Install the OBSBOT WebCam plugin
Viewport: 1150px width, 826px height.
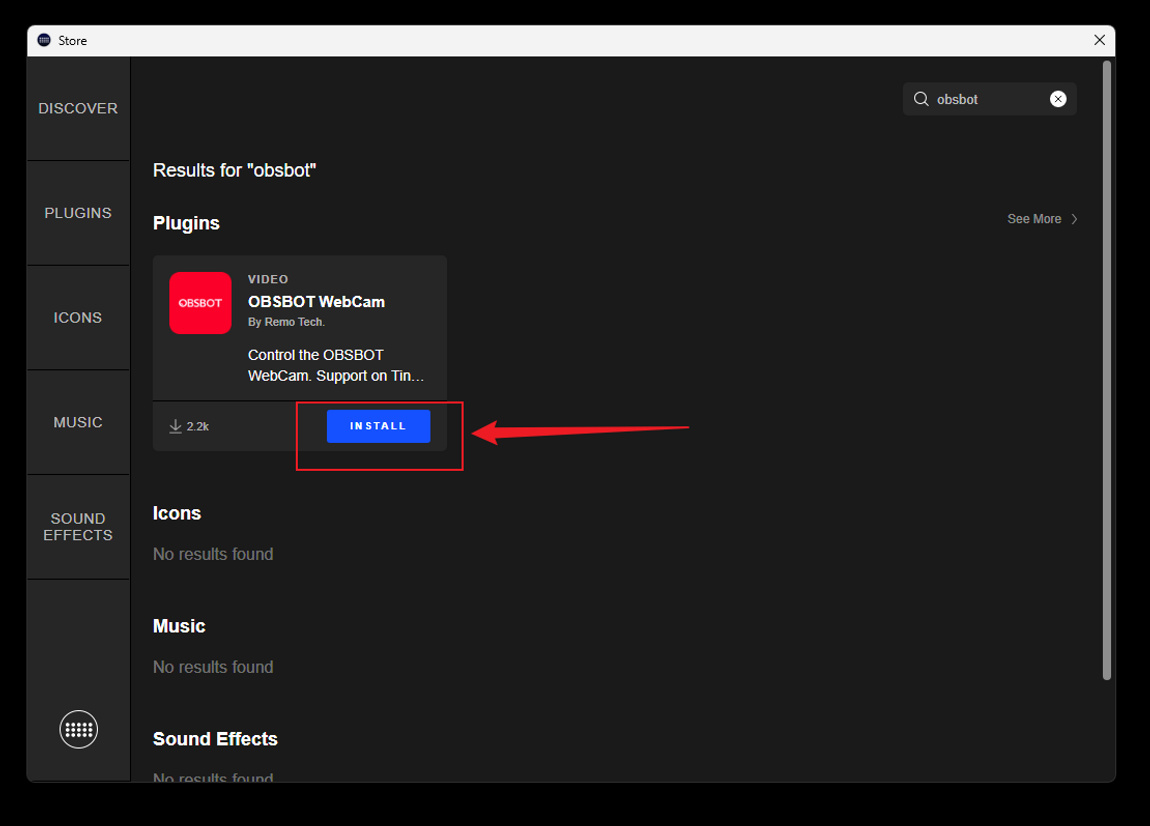[378, 425]
